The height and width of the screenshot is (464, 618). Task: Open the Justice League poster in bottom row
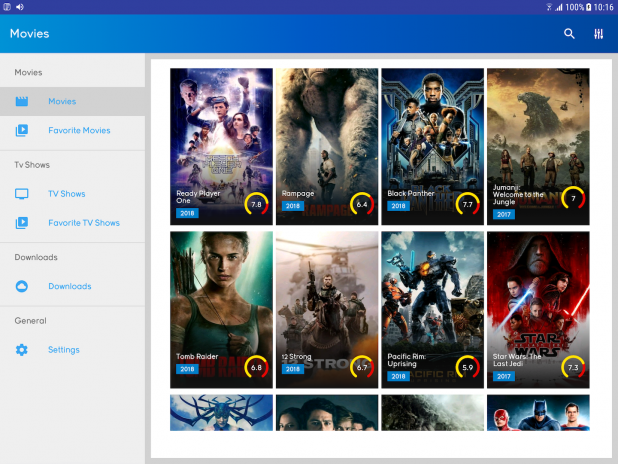538,412
